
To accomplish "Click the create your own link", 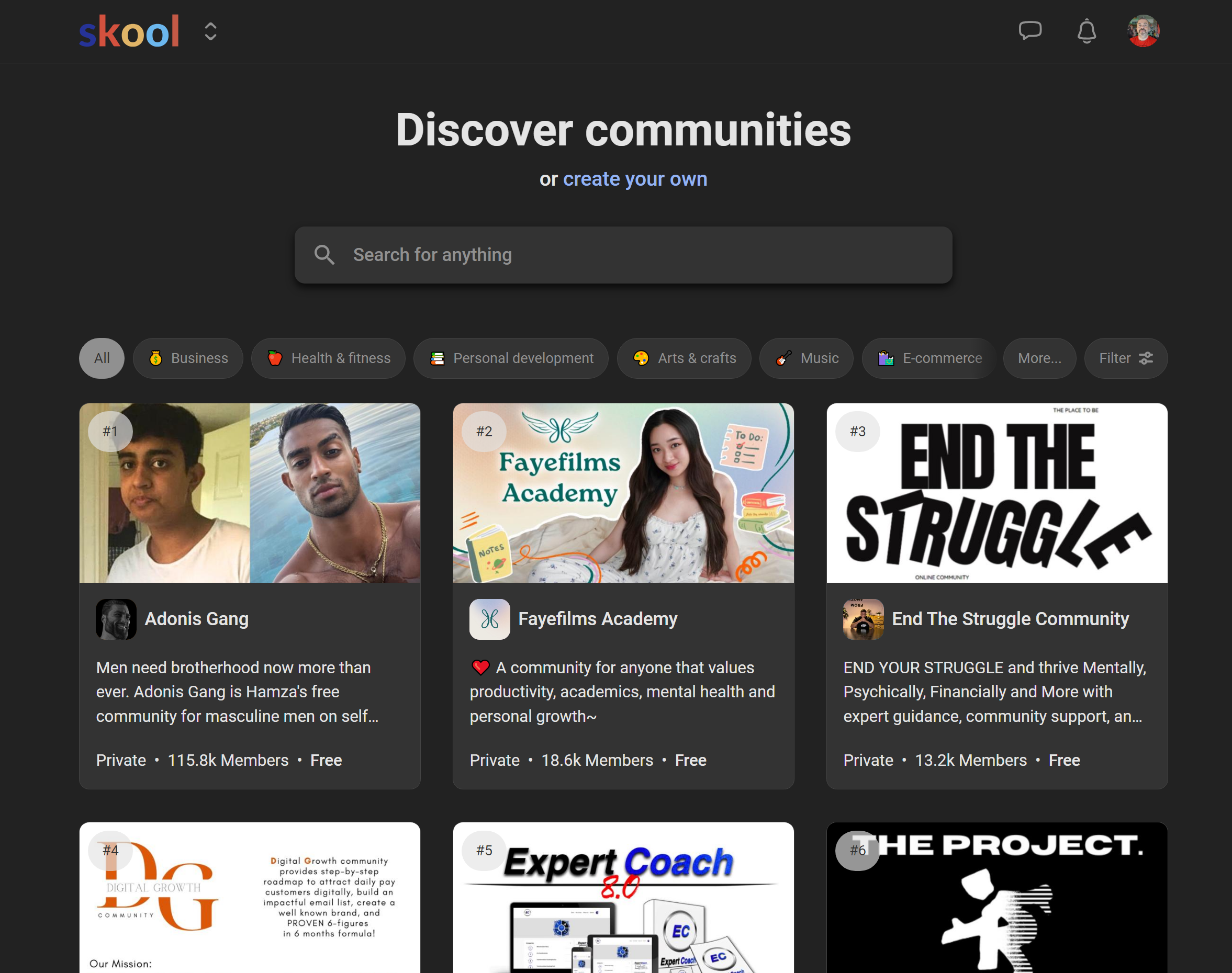I will [x=635, y=178].
